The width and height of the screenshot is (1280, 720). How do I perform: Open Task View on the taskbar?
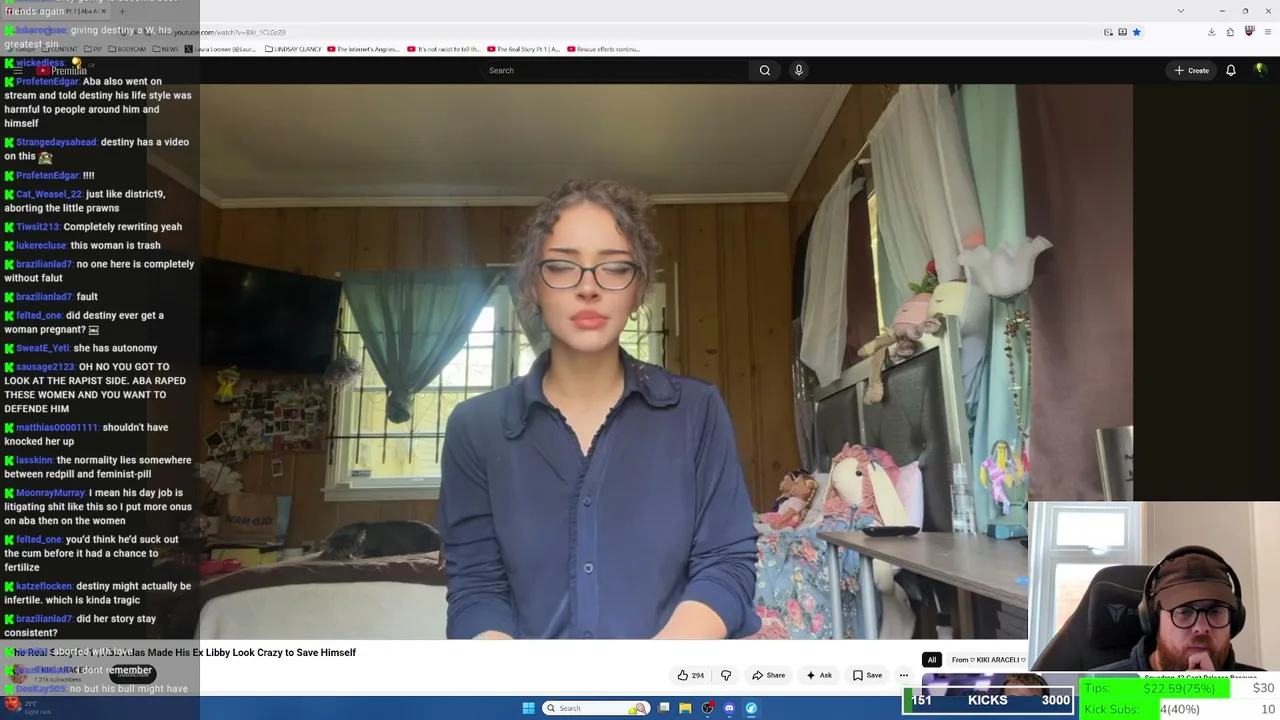point(663,708)
